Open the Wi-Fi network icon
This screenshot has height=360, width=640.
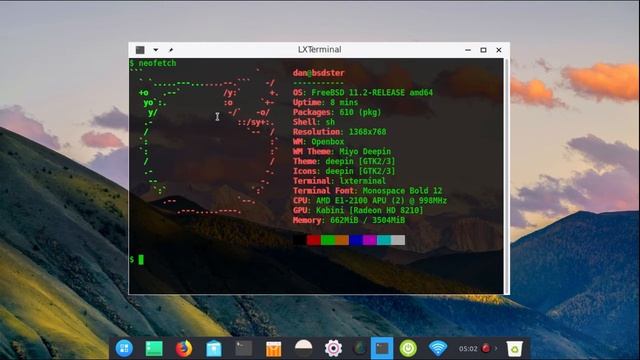pos(438,348)
